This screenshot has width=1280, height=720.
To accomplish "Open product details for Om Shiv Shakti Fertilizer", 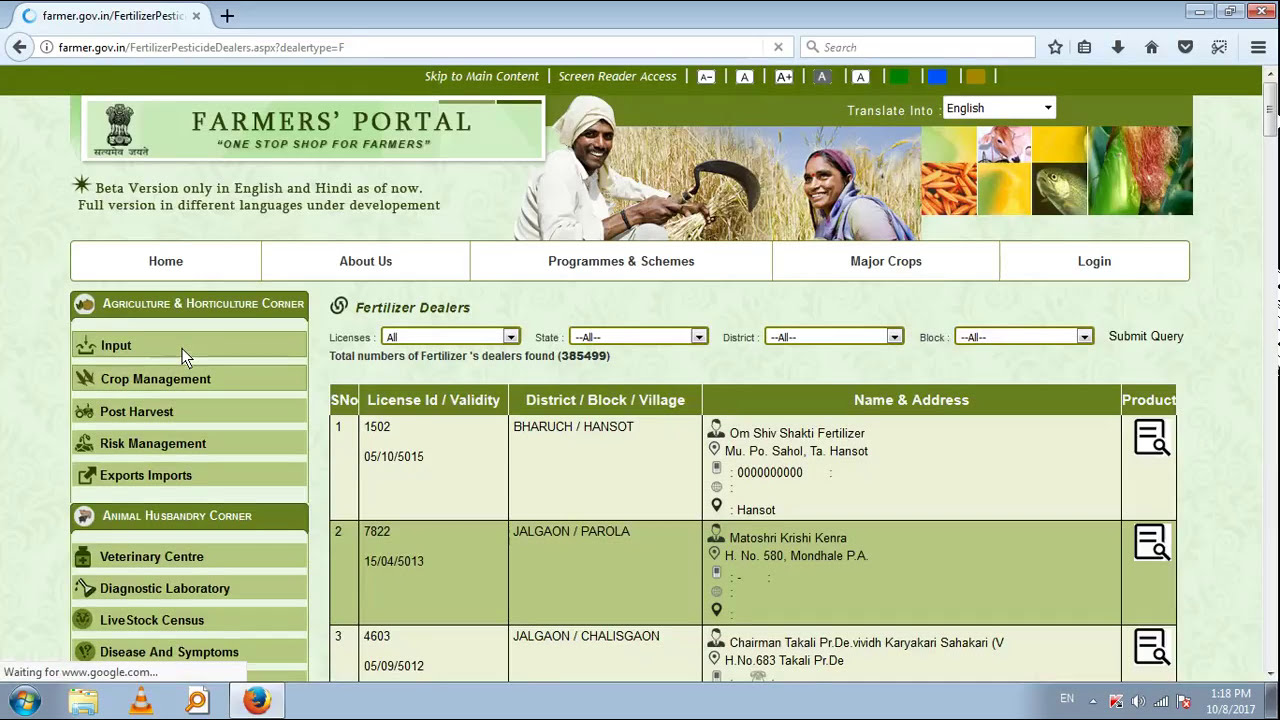I will click(x=1151, y=438).
